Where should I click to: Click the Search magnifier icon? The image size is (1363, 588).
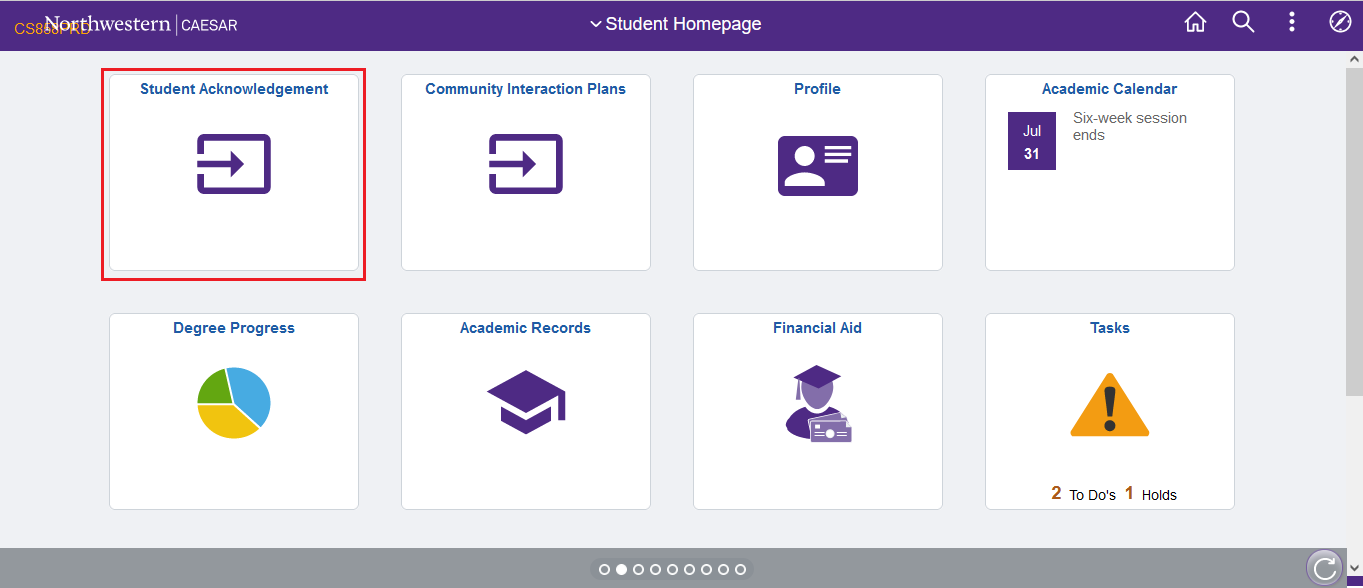1243,22
